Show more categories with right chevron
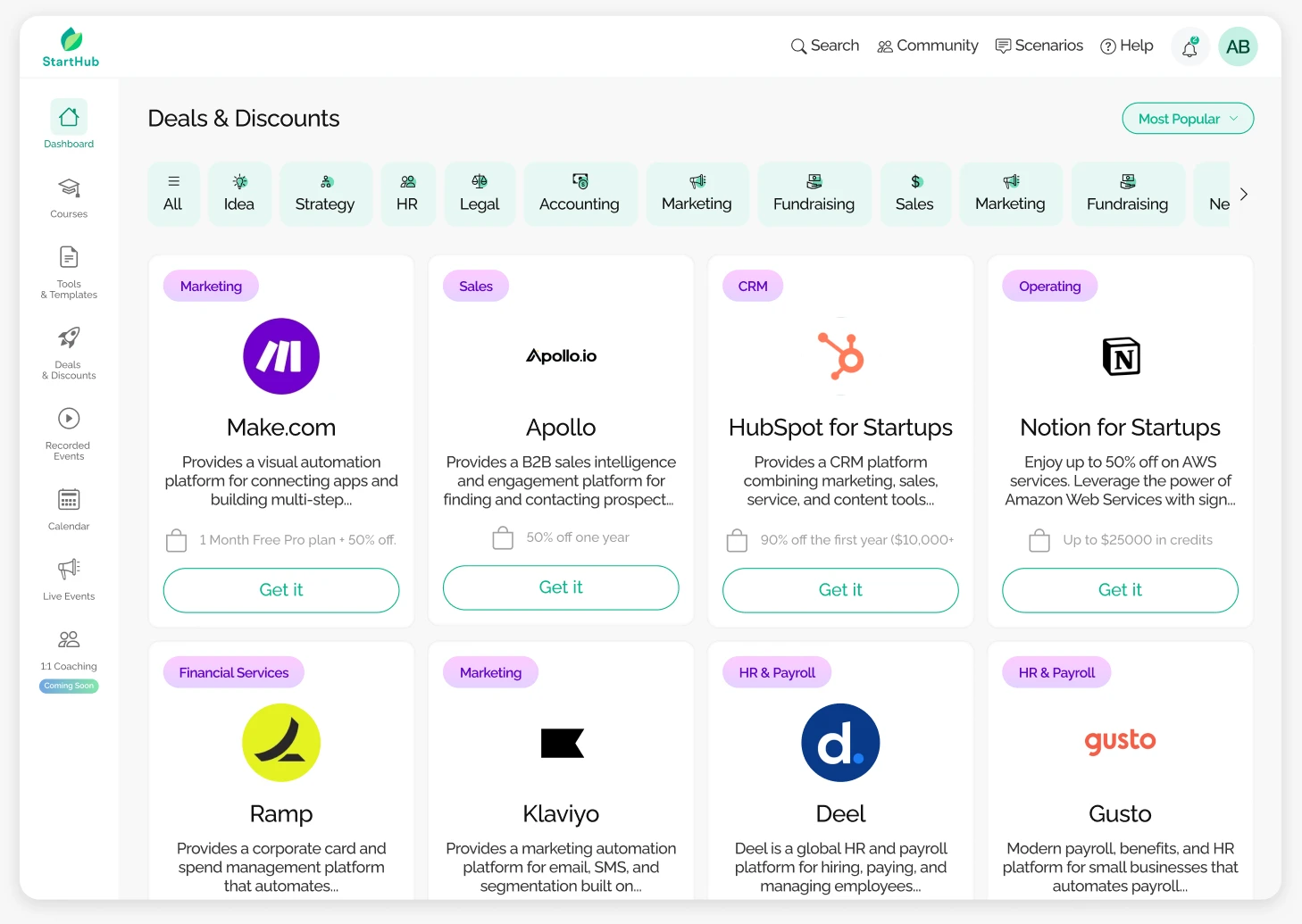This screenshot has width=1302, height=924. pyautogui.click(x=1243, y=194)
